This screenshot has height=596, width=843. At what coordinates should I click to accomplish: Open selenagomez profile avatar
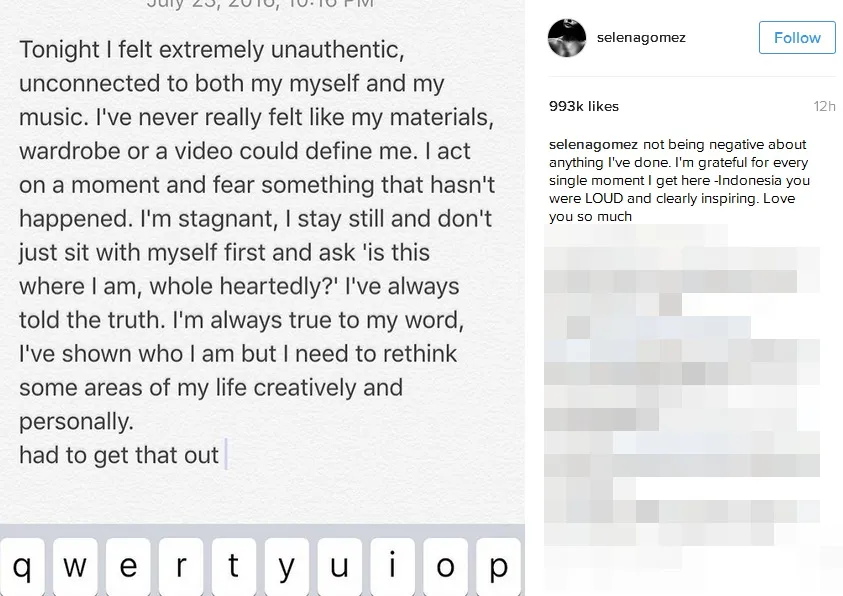(x=566, y=37)
